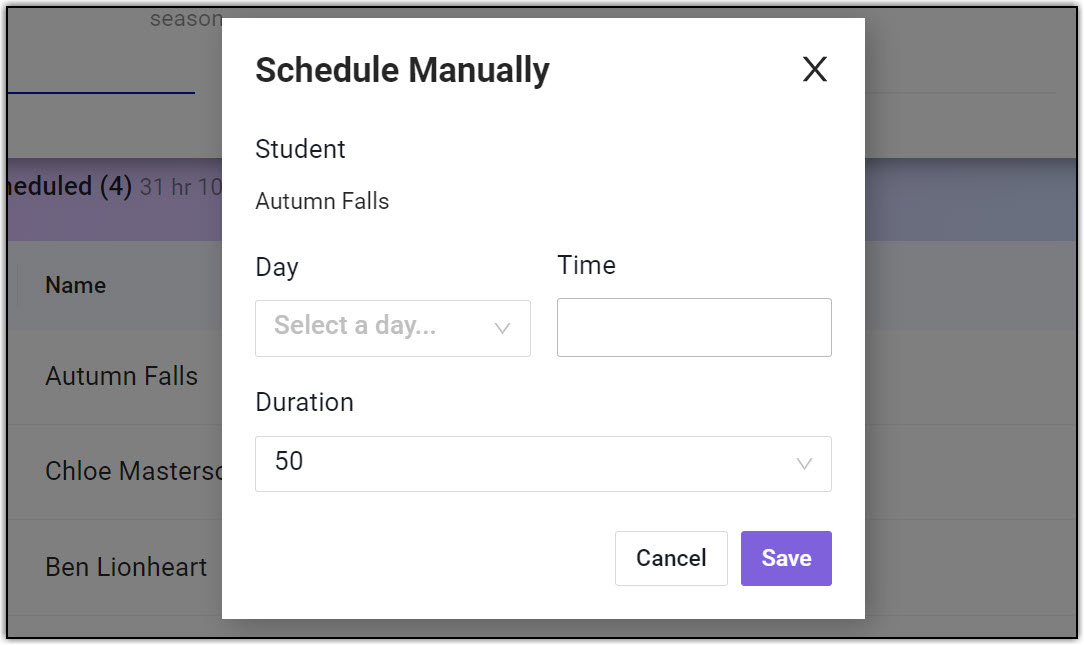Click the Time field label

(586, 265)
